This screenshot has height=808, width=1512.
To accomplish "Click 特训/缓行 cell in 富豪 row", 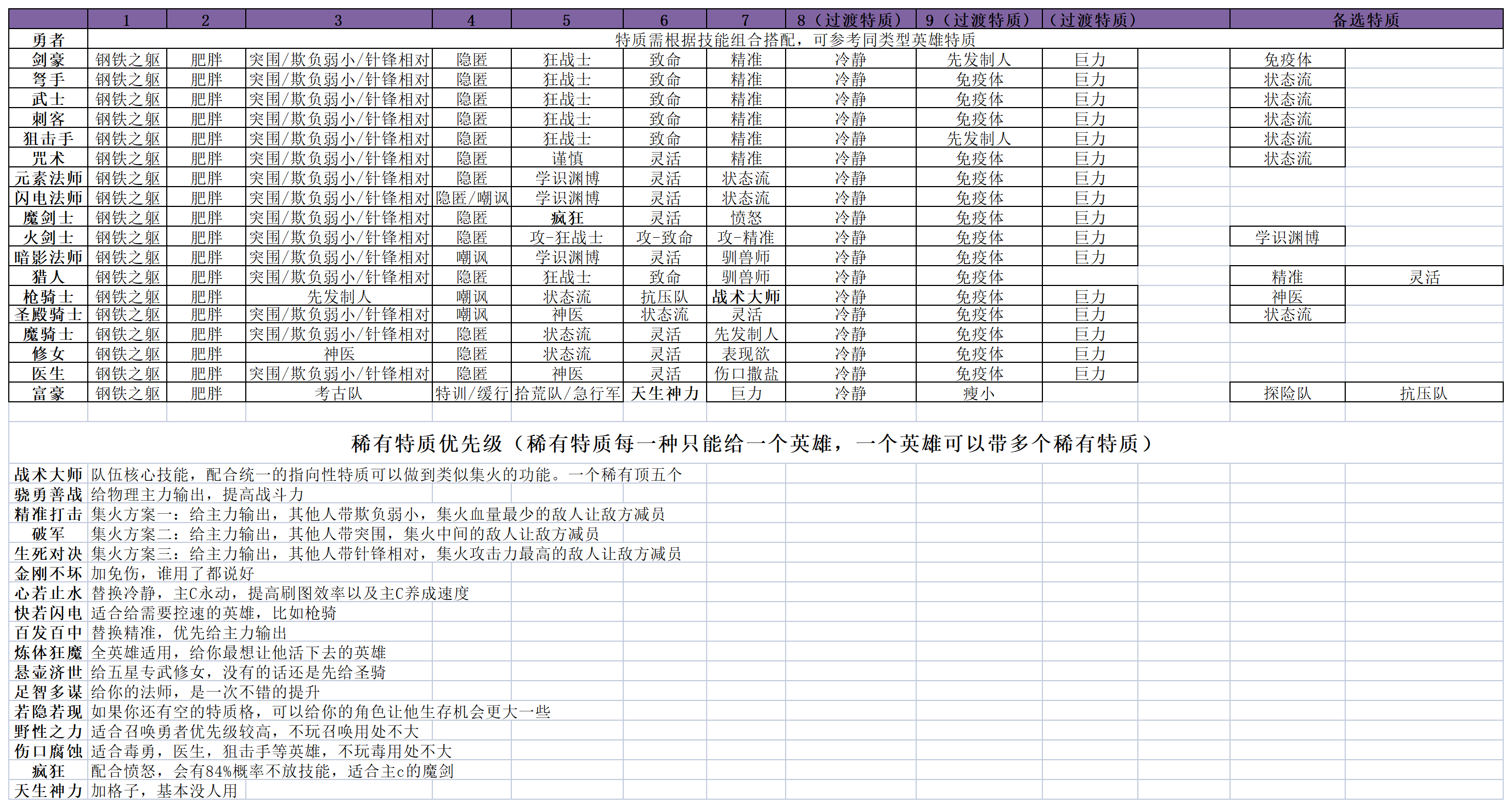I will click(472, 393).
